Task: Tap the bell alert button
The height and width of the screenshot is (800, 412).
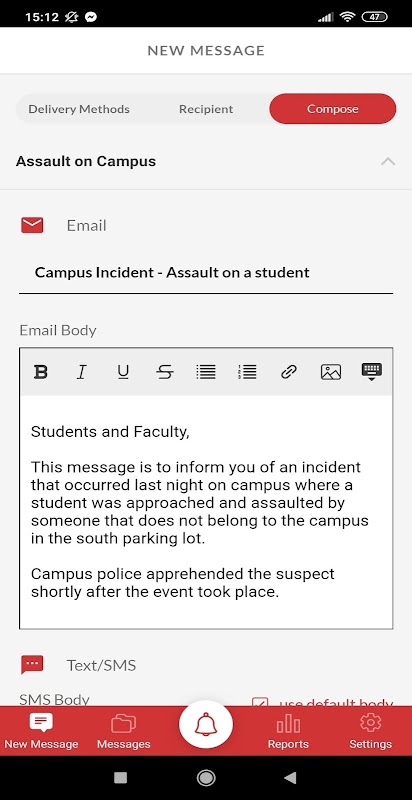Action: (x=206, y=725)
